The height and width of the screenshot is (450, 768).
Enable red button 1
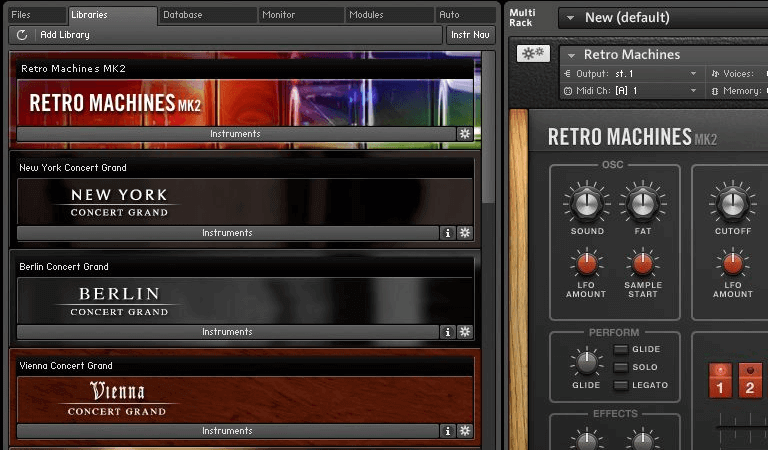720,380
